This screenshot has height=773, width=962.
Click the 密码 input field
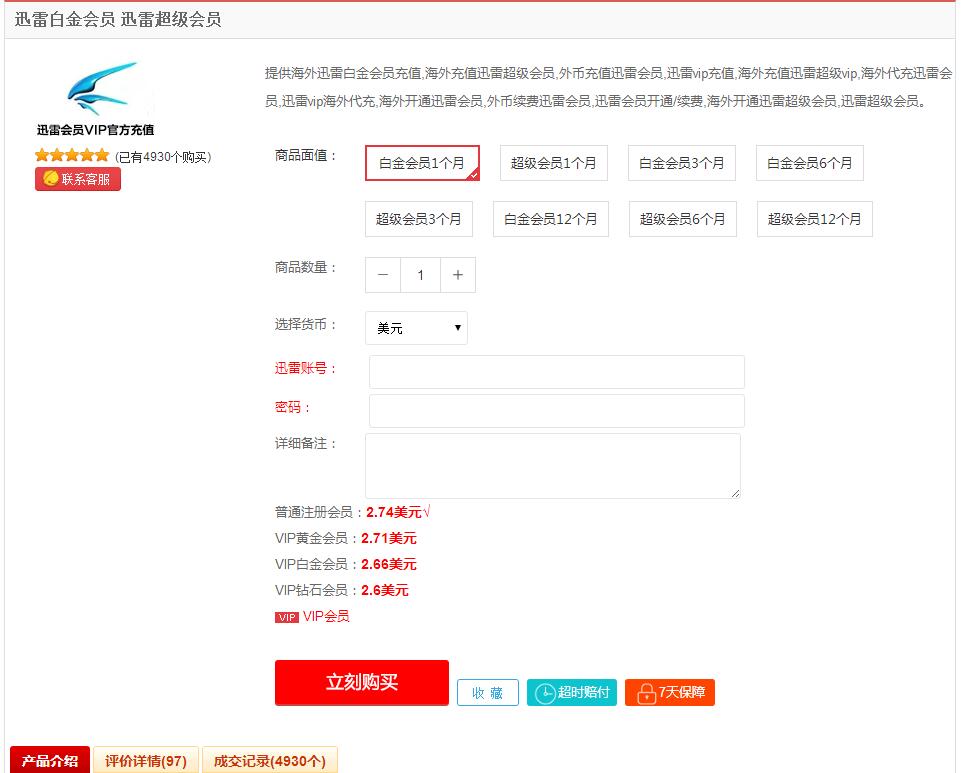(557, 411)
